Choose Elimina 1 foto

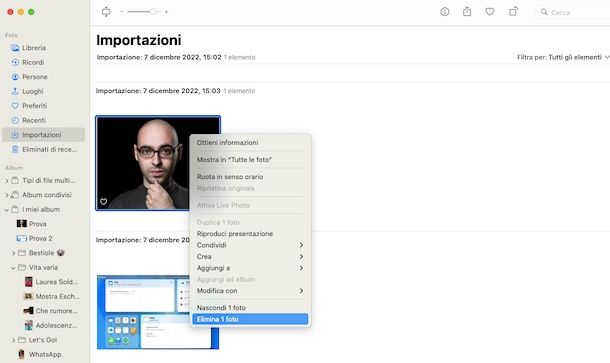[x=250, y=319]
